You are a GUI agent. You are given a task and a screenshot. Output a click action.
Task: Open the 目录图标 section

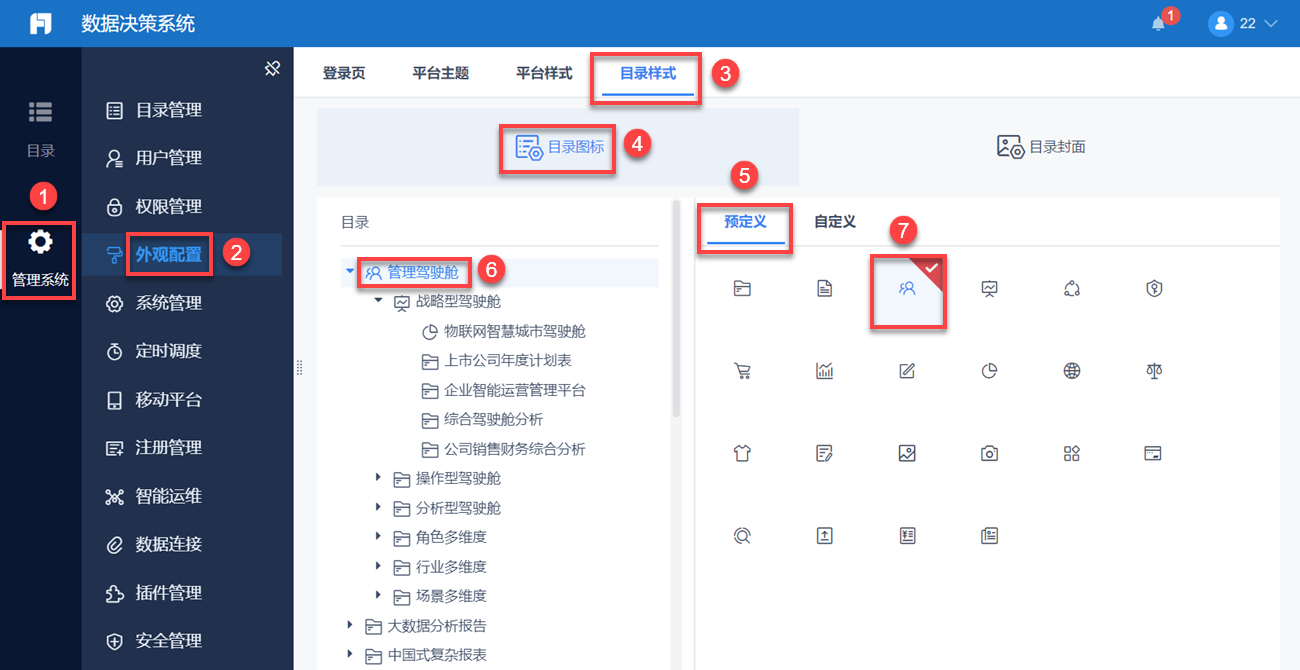coord(559,147)
